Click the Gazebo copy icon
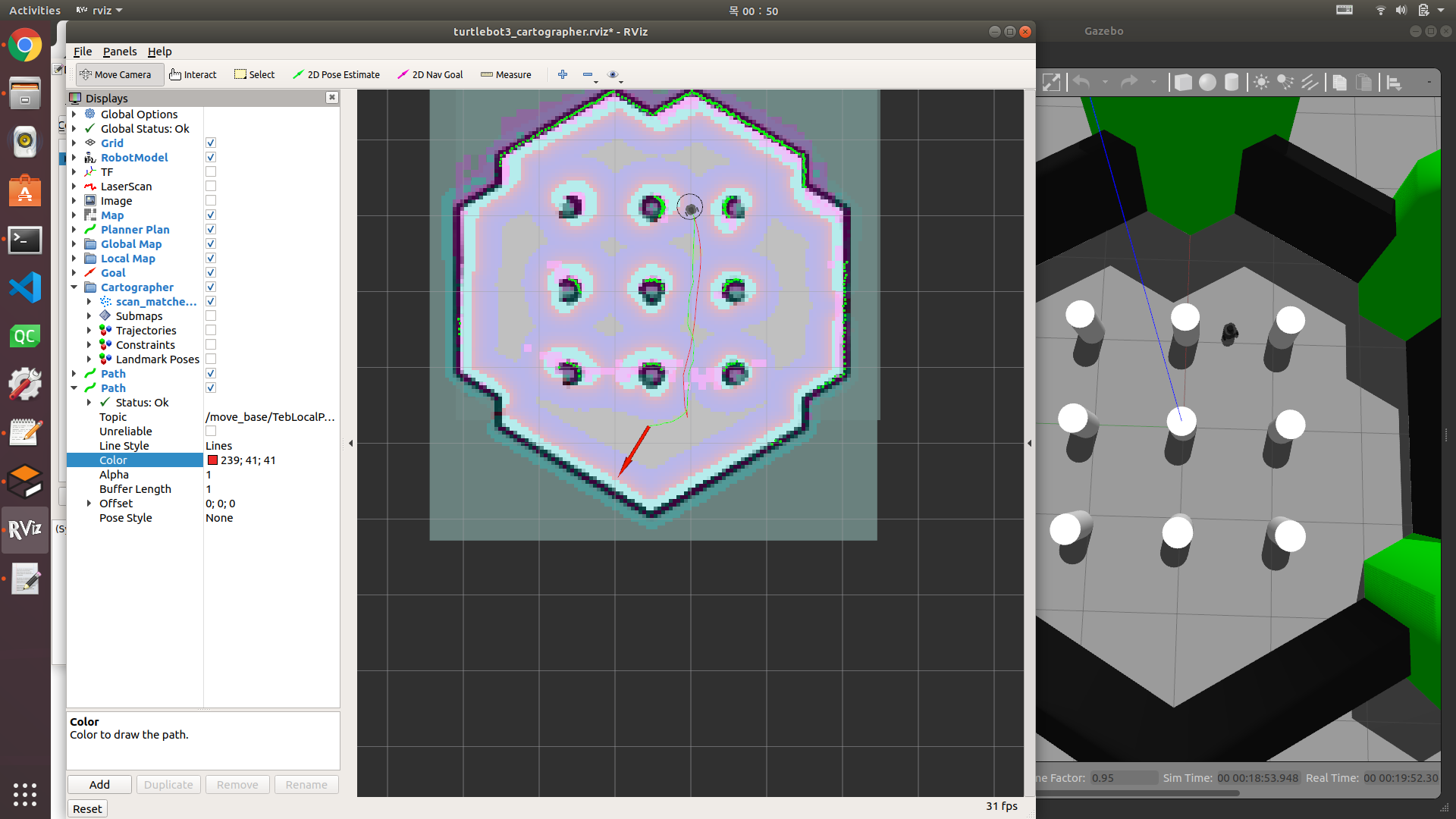1456x819 pixels. point(1339,82)
